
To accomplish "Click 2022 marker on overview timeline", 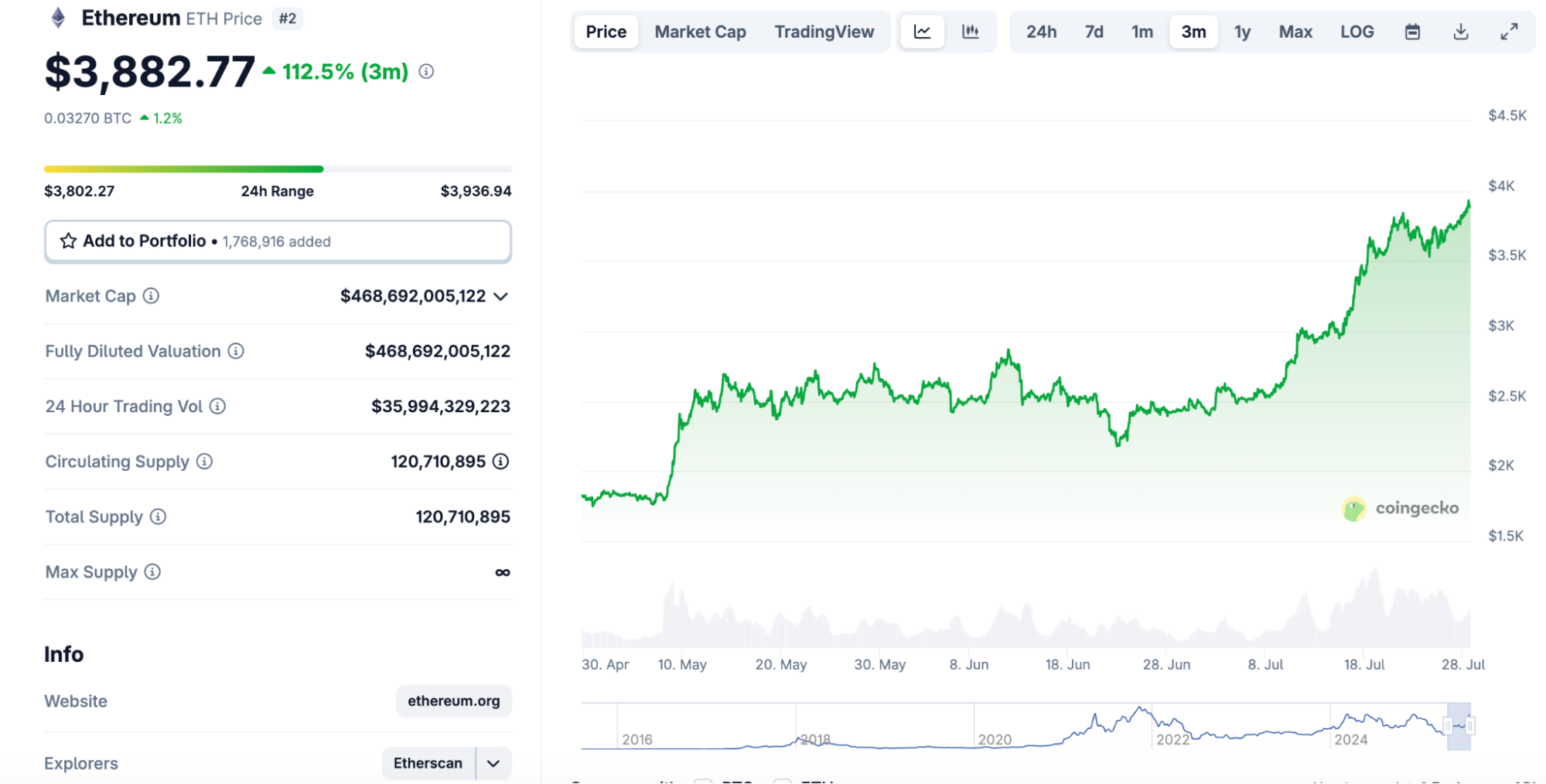I will pos(1172,740).
